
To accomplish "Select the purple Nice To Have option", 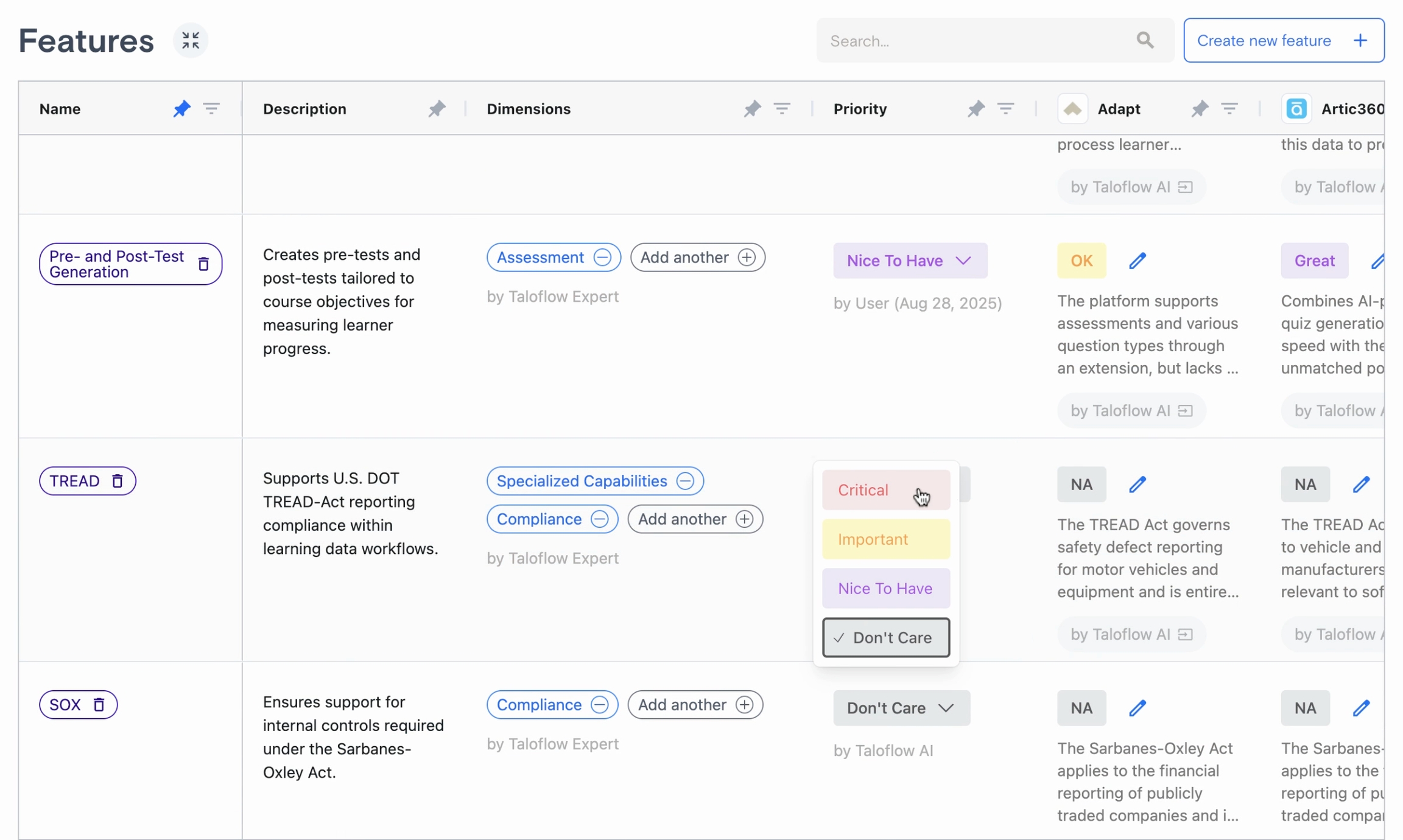I will [885, 589].
